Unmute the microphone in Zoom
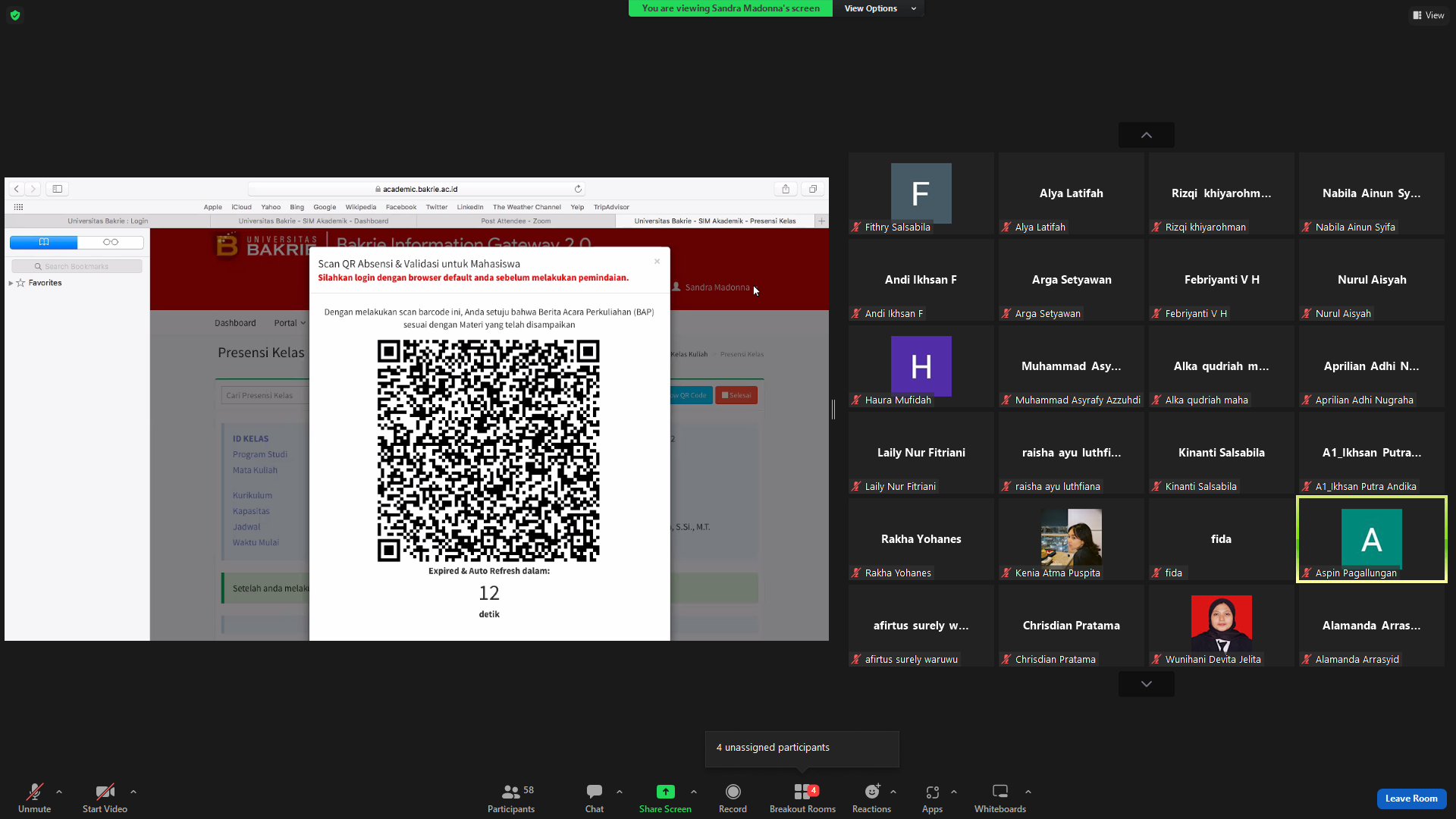1456x819 pixels. pos(34,798)
